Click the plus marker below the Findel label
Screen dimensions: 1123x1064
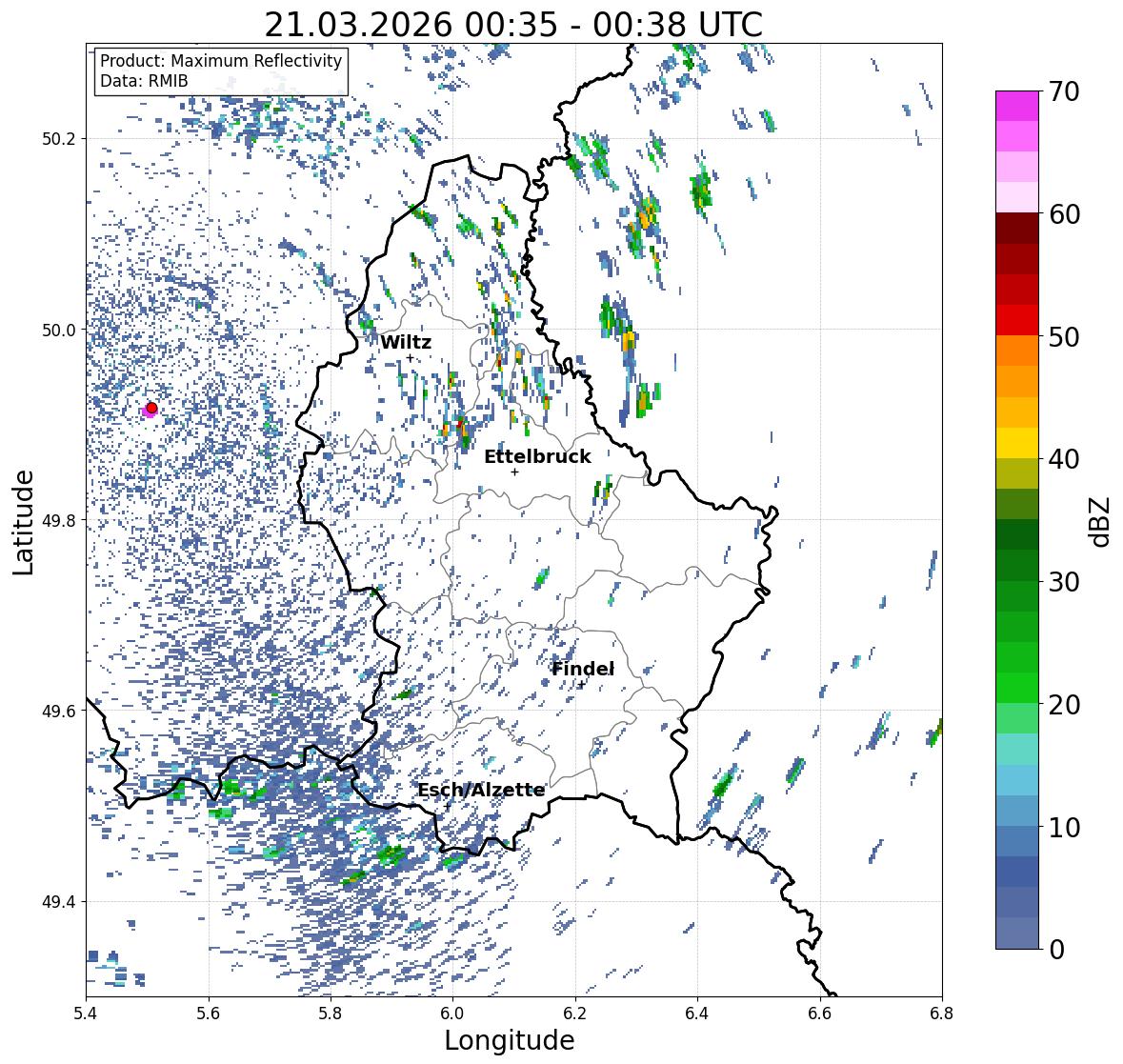click(x=582, y=685)
